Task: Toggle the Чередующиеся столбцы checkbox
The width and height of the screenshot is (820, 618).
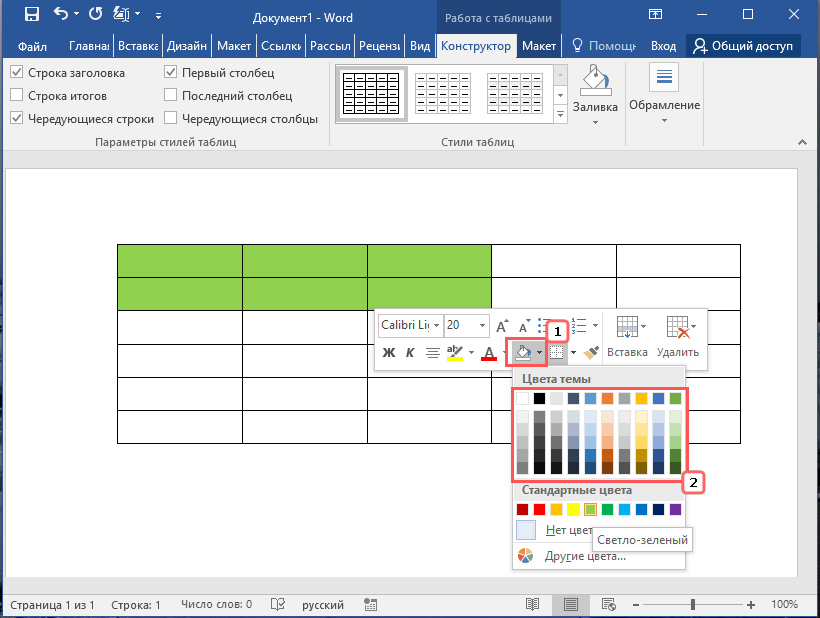Action: (x=171, y=119)
